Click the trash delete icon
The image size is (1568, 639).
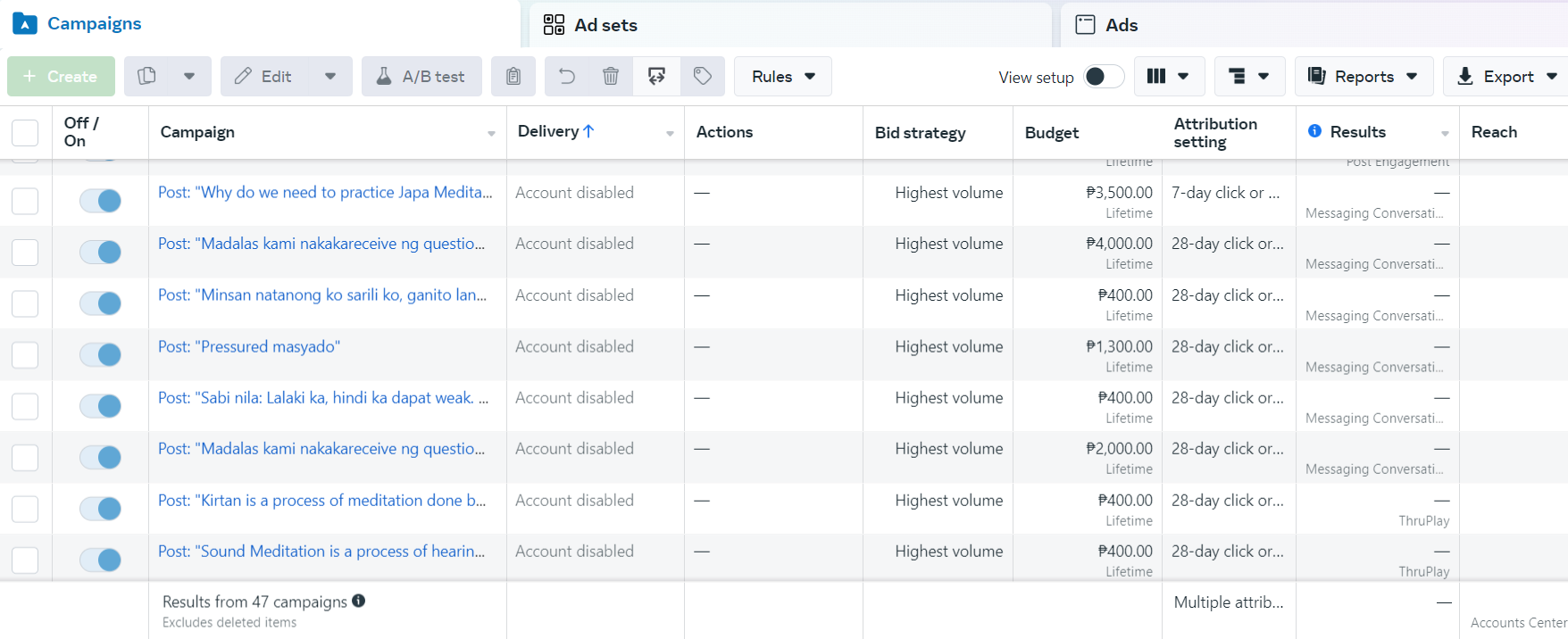coord(611,77)
